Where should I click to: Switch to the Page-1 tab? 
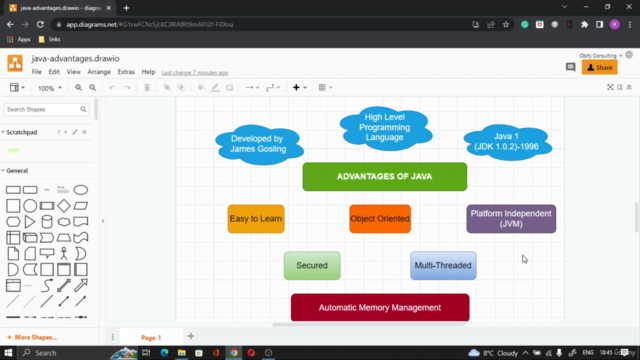(151, 338)
